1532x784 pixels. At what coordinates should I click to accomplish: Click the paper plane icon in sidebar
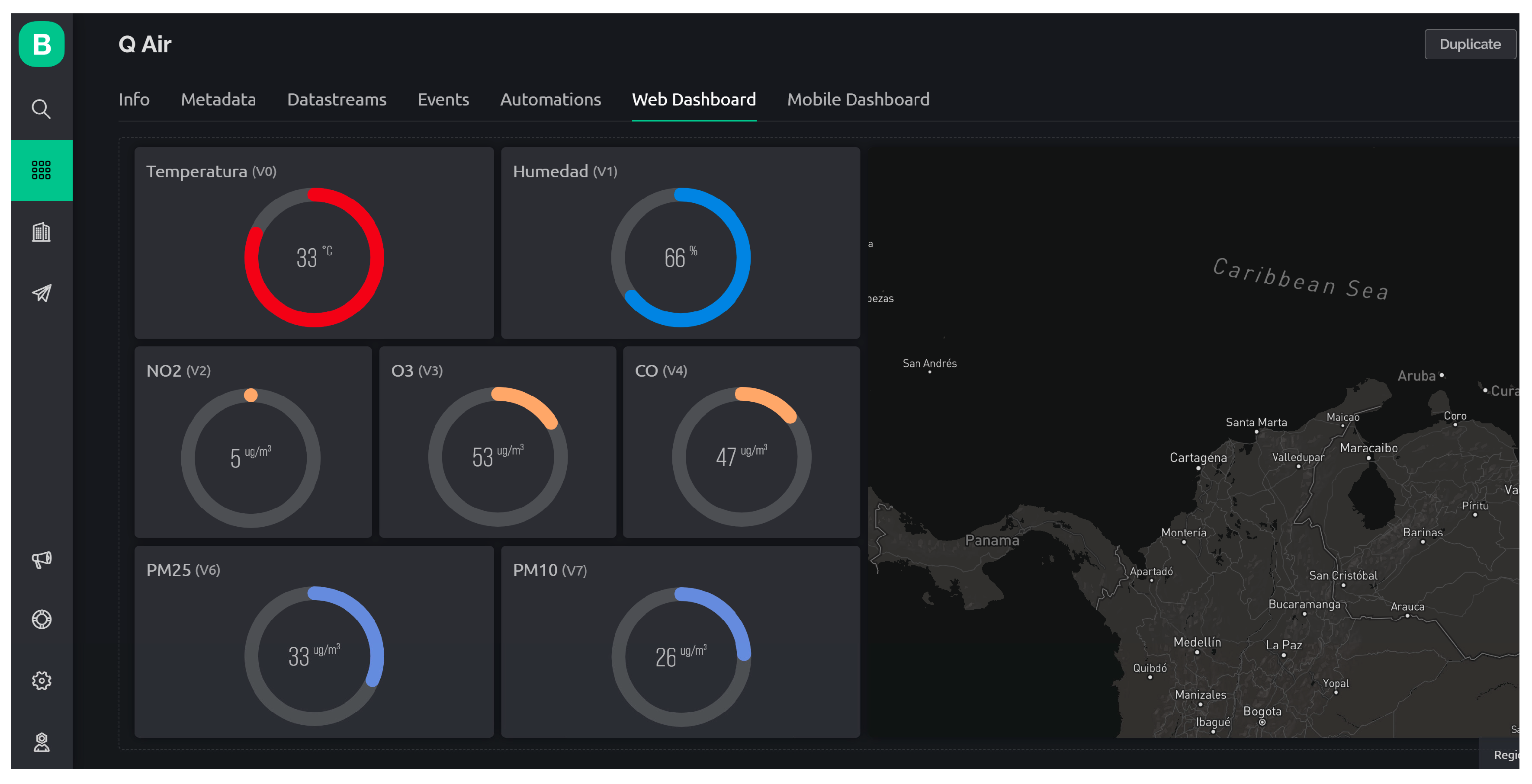(x=41, y=293)
